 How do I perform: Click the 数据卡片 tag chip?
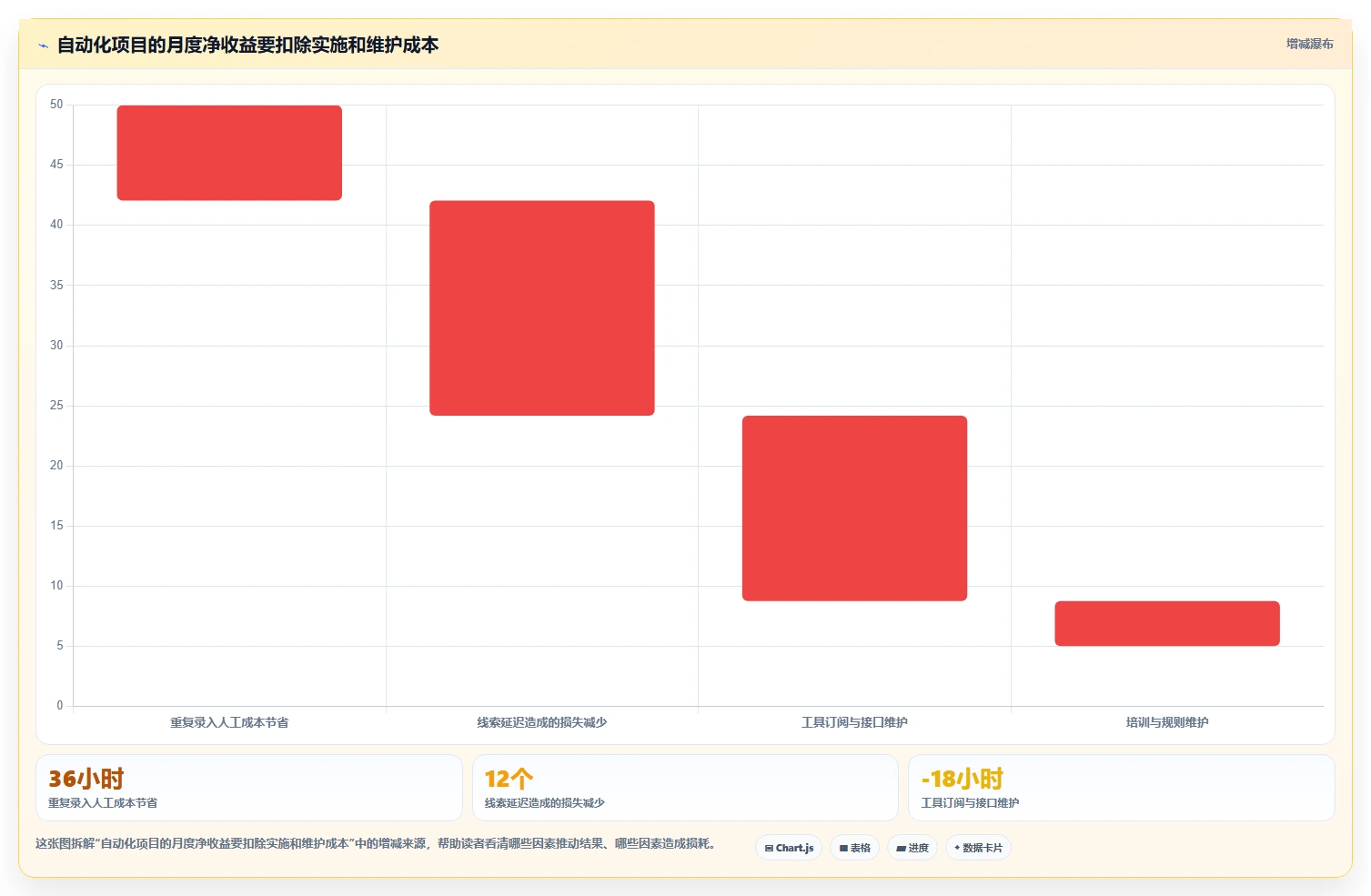(978, 848)
